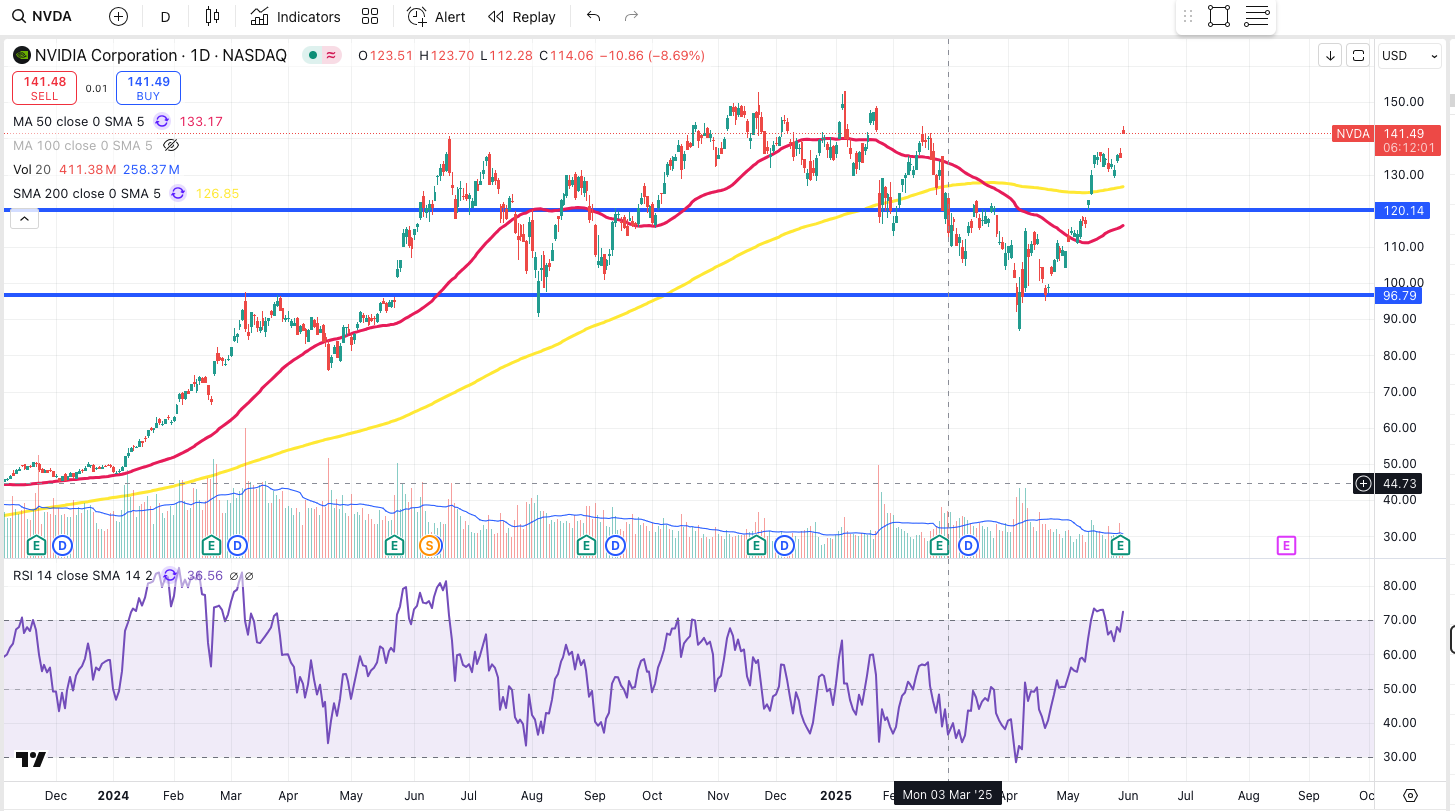This screenshot has width=1455, height=811.
Task: Click the orange S split marker
Action: (x=430, y=545)
